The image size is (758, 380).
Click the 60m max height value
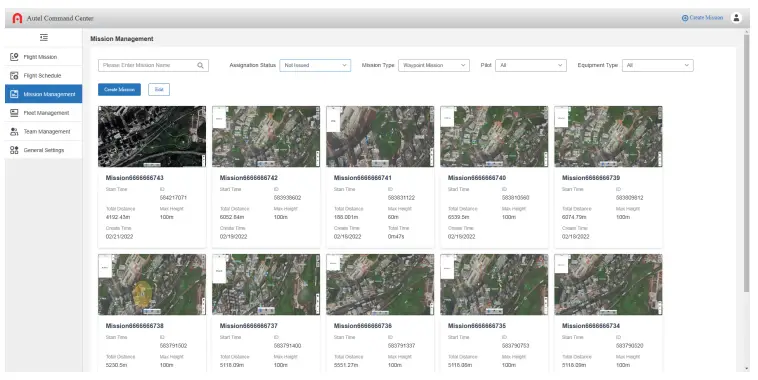[393, 218]
